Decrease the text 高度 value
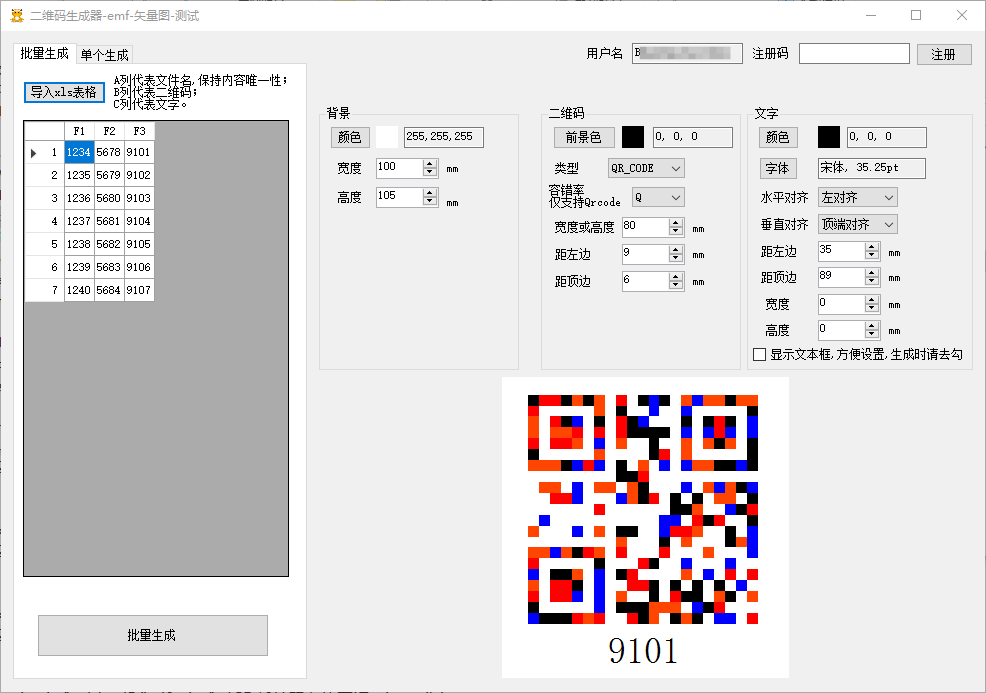Viewport: 986px width, 693px height. [x=872, y=334]
